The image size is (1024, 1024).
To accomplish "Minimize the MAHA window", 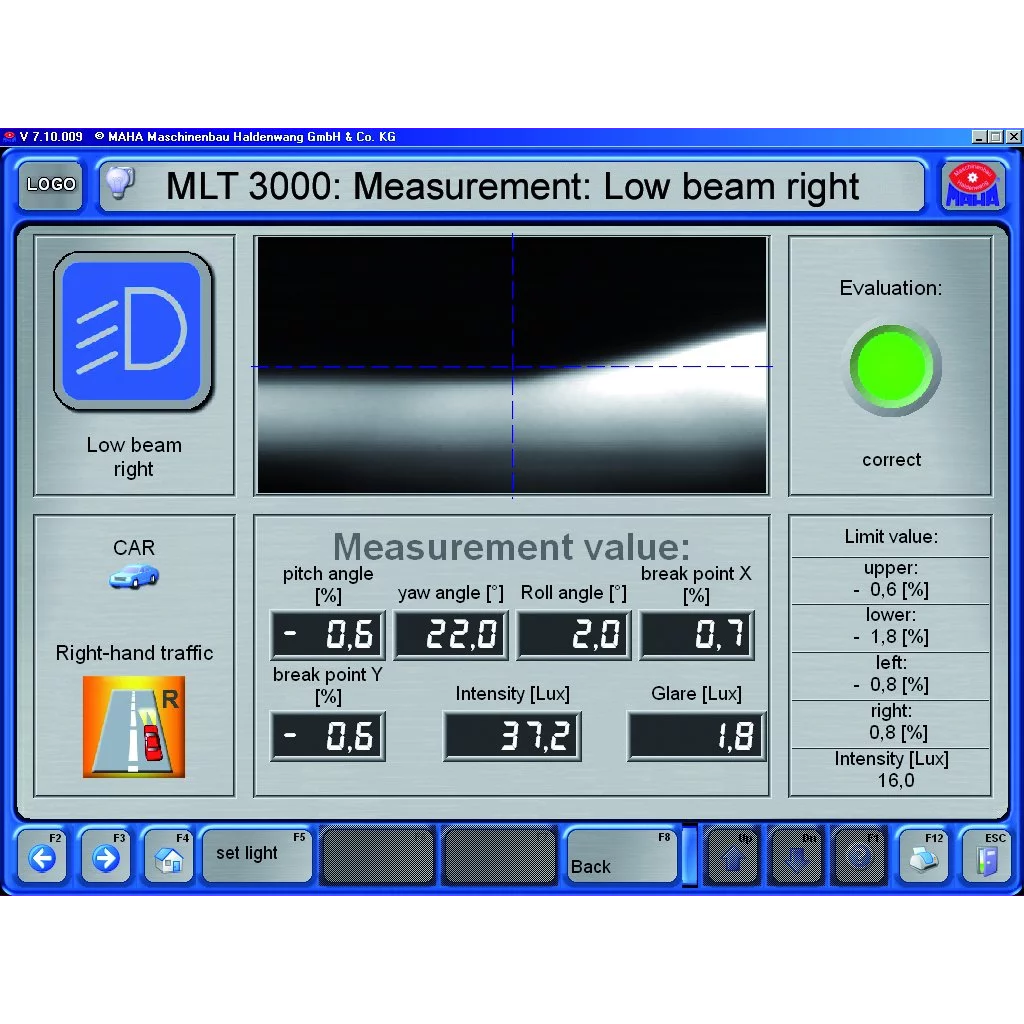I will click(978, 136).
